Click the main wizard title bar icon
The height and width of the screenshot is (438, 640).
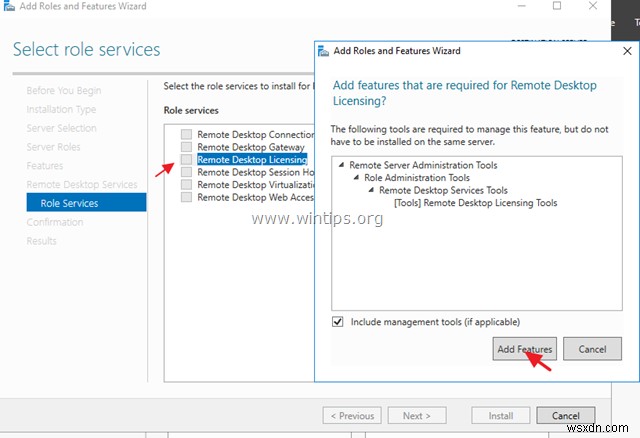pyautogui.click(x=9, y=6)
